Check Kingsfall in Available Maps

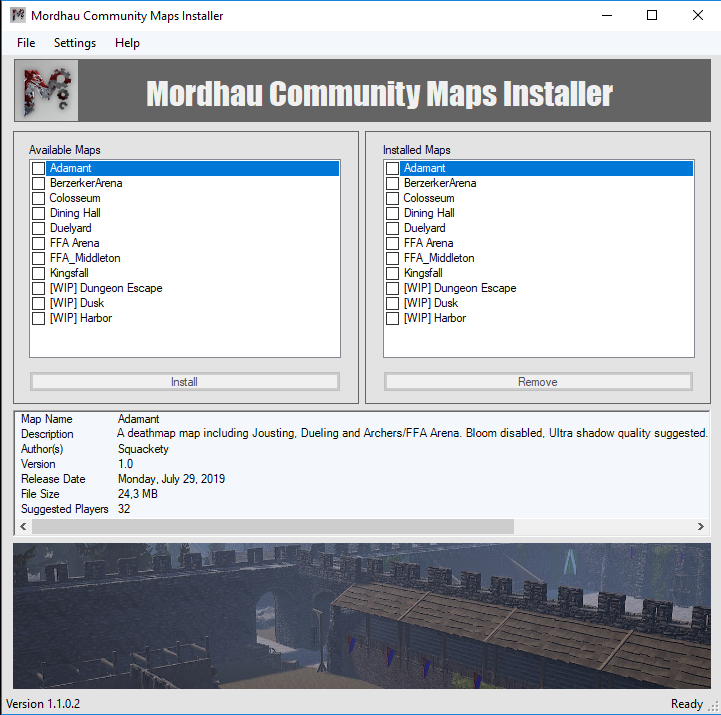[x=39, y=274]
